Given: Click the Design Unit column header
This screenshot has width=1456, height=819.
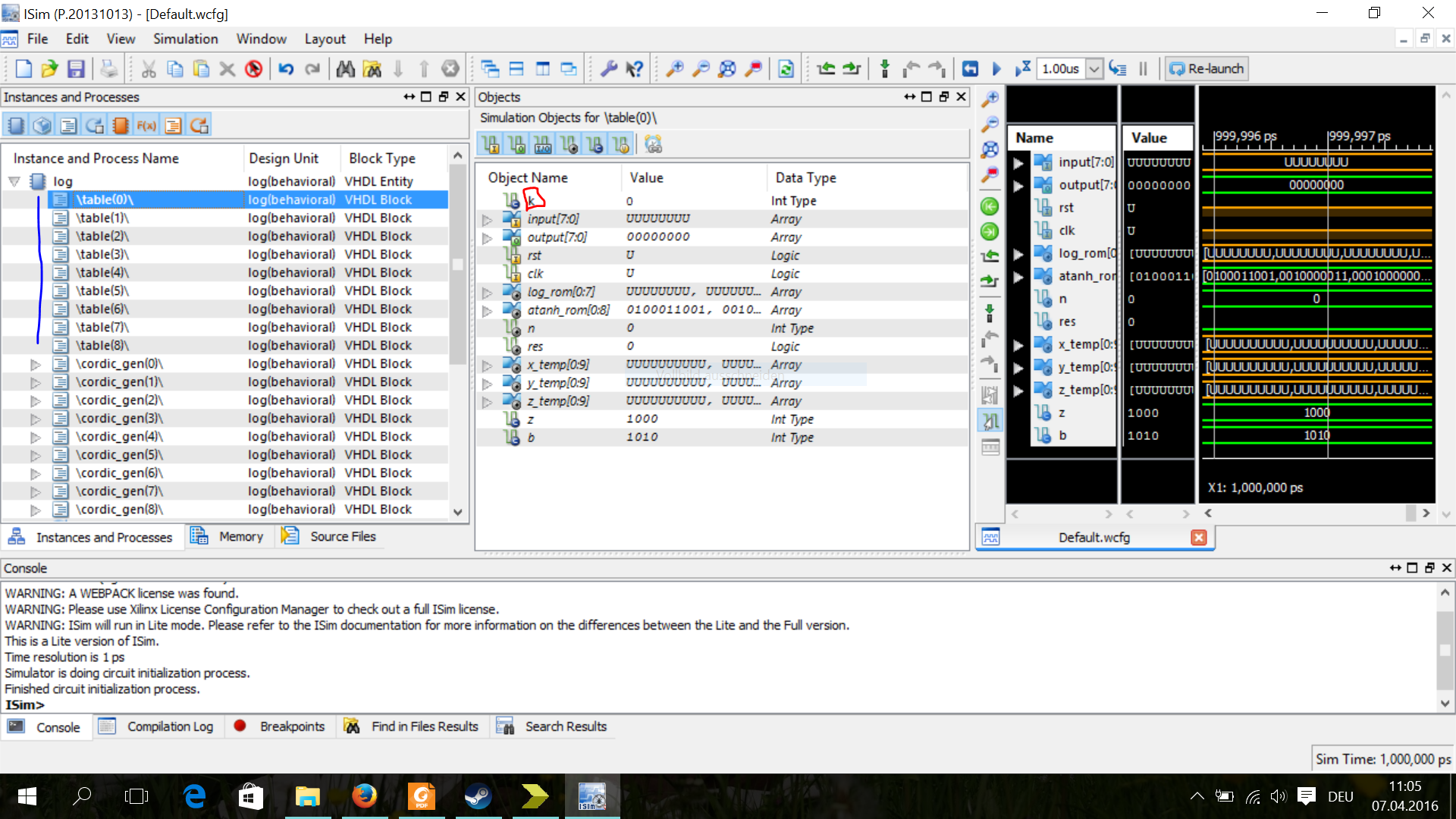Looking at the screenshot, I should click(x=284, y=158).
